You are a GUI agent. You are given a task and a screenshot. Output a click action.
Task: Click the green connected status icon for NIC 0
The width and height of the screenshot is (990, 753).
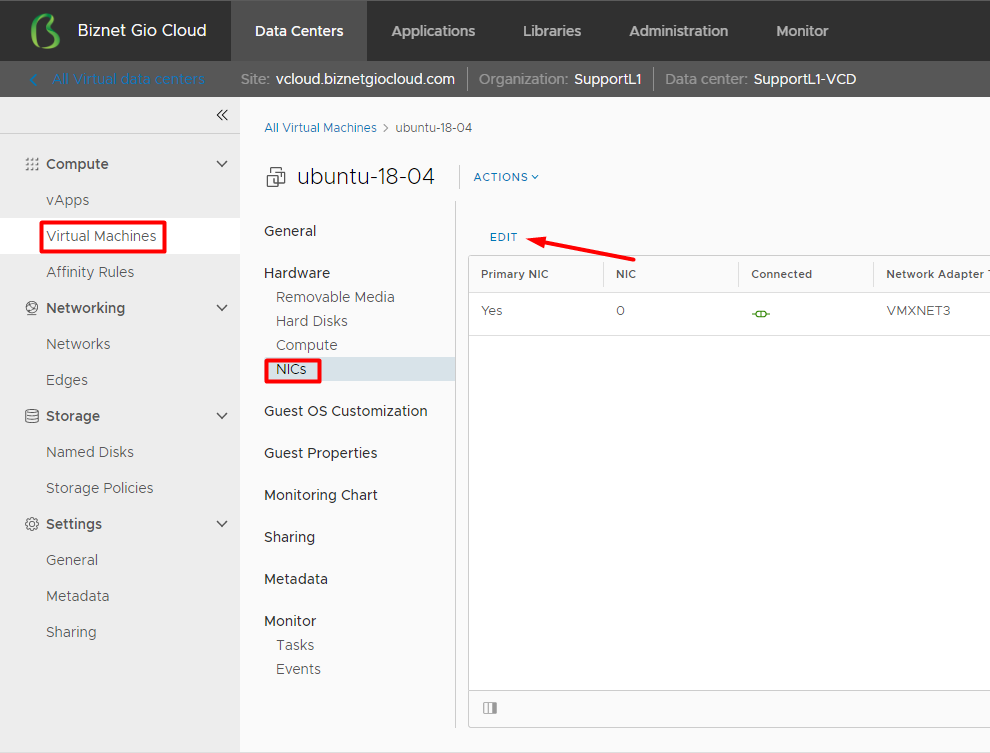pyautogui.click(x=761, y=314)
